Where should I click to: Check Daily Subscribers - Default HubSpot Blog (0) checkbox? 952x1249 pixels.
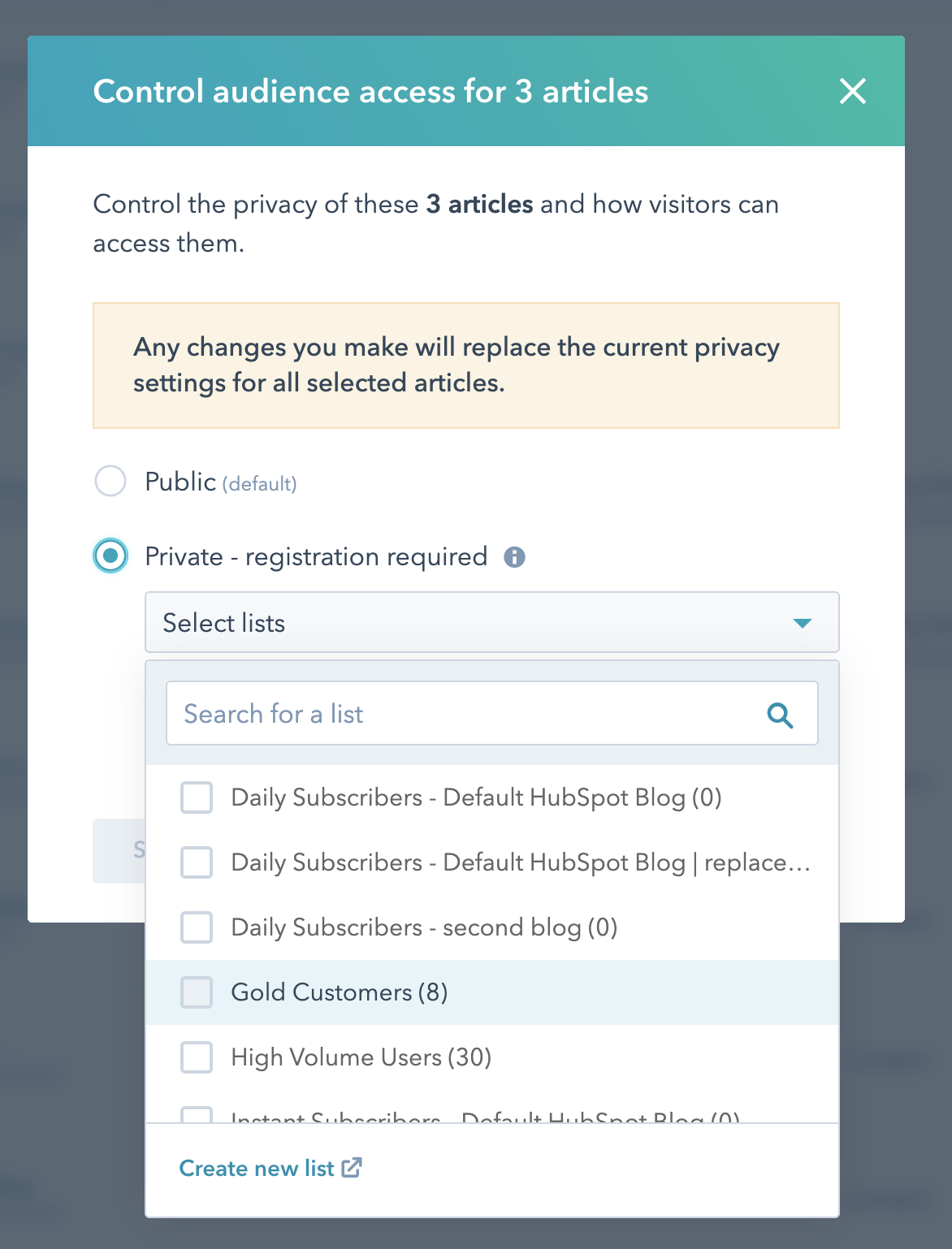coord(197,797)
